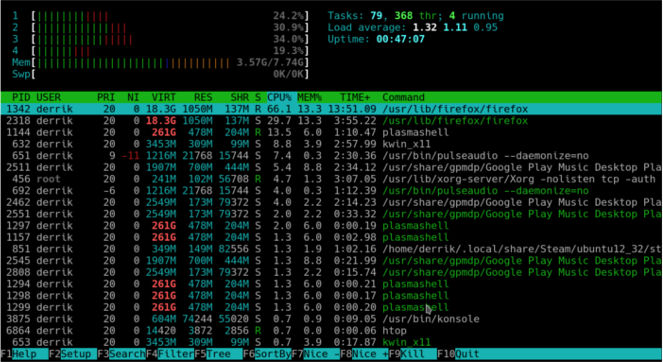
Task: Open the F6 SortBy option
Action: tap(267, 354)
